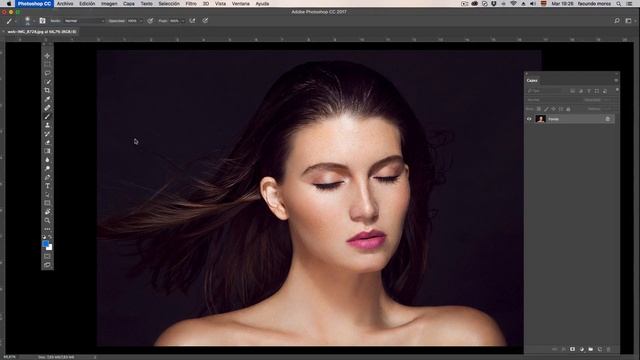Toggle pixel layer filter in Capas panel
Image resolution: width=640 pixels, height=360 pixels.
(x=573, y=91)
